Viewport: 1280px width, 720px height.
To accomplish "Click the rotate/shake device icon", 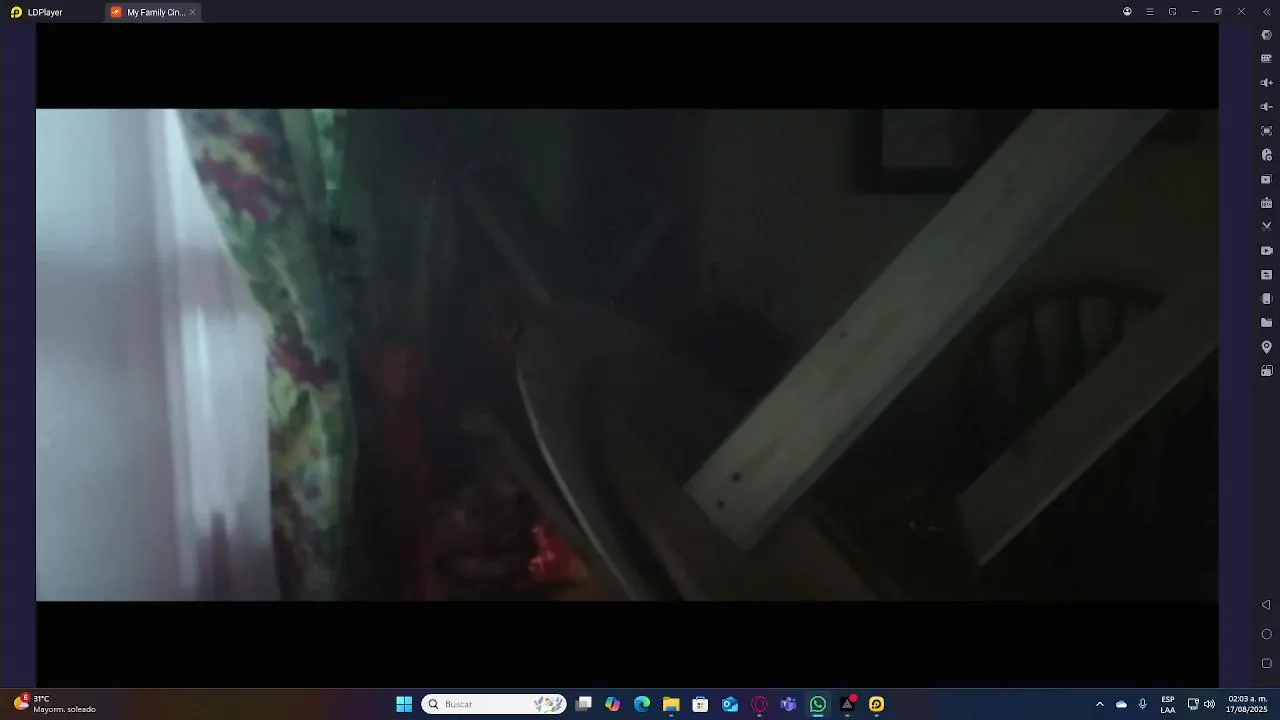I will pyautogui.click(x=1266, y=299).
